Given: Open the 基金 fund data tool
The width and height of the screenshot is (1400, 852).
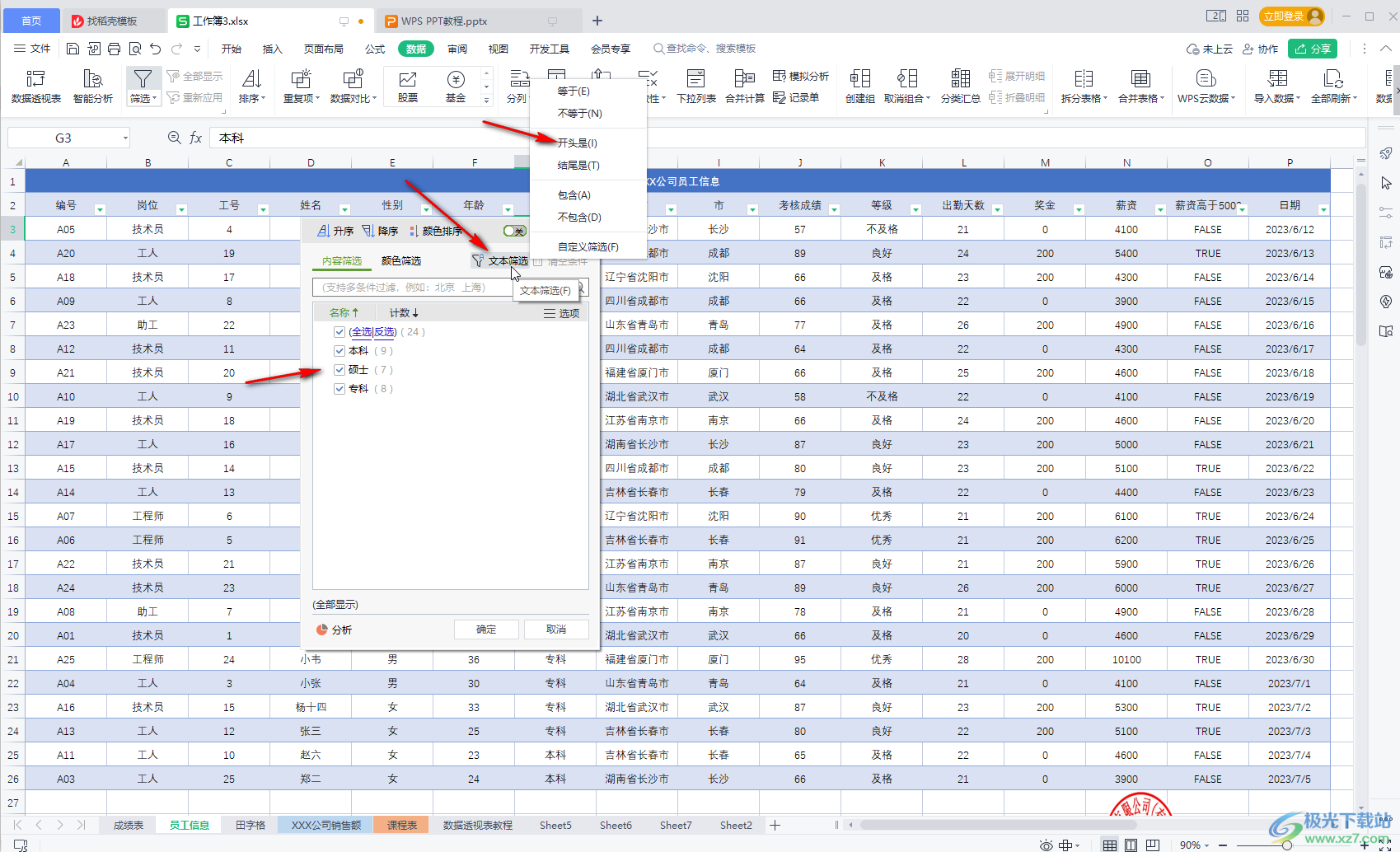Looking at the screenshot, I should 456,86.
